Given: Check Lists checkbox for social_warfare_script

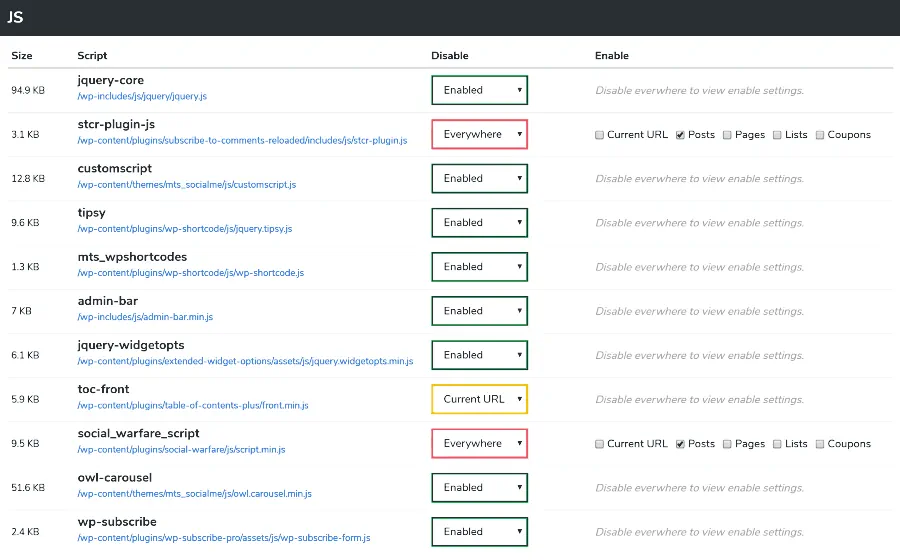Looking at the screenshot, I should (777, 444).
